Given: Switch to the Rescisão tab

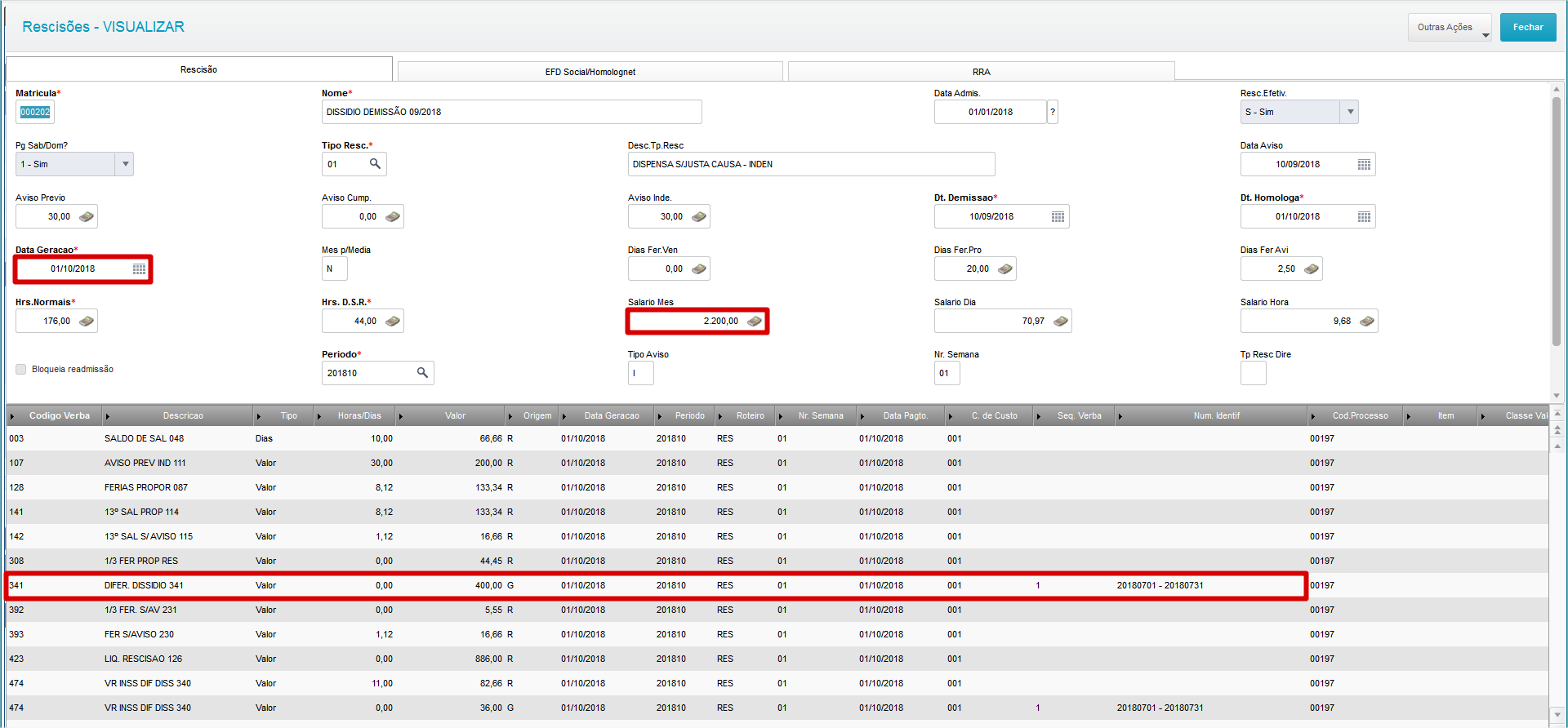Looking at the screenshot, I should click(x=198, y=69).
